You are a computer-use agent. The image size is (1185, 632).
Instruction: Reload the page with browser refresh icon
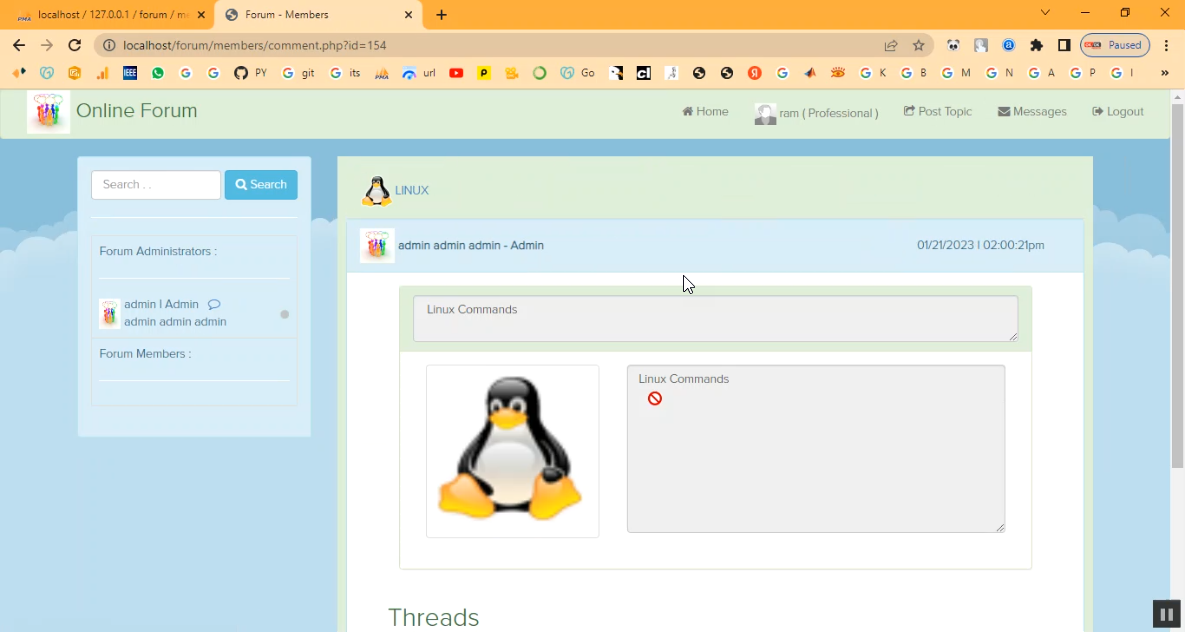pos(74,45)
